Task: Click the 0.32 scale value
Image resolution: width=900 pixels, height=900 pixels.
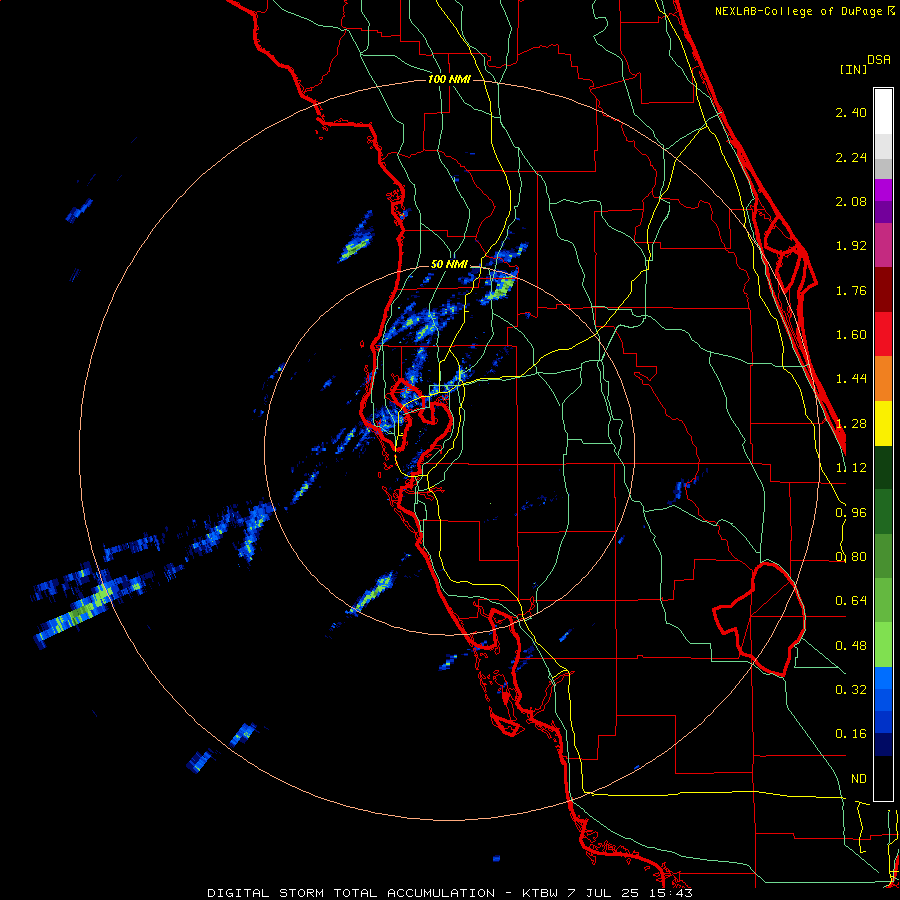Action: 851,690
